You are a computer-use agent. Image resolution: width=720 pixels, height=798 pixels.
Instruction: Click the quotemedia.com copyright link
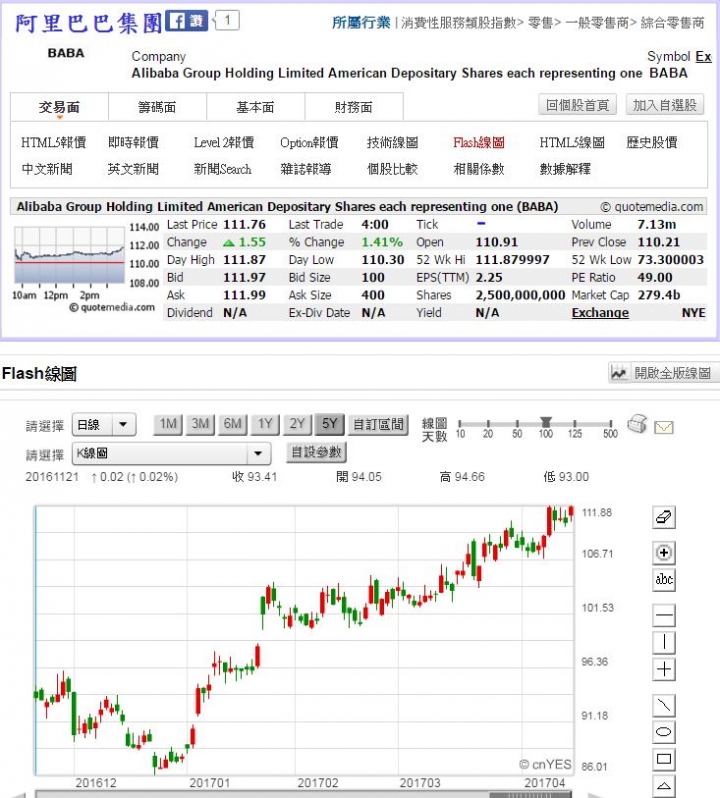tap(654, 207)
